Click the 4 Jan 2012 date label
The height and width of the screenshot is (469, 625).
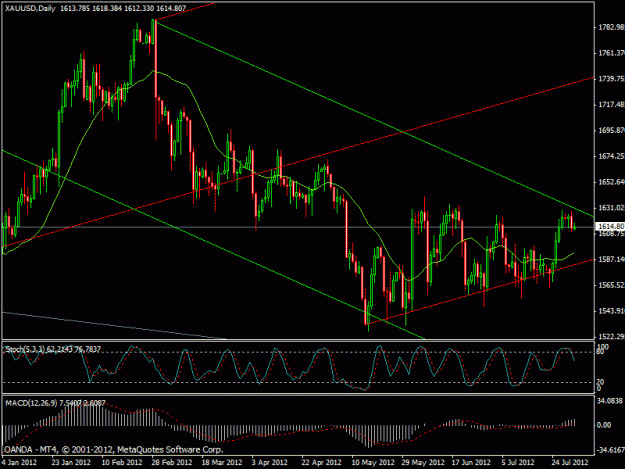tap(19, 463)
